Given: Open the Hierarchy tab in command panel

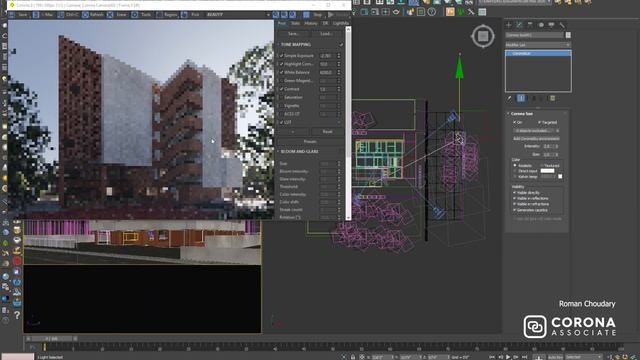Looking at the screenshot, I should pos(530,25).
